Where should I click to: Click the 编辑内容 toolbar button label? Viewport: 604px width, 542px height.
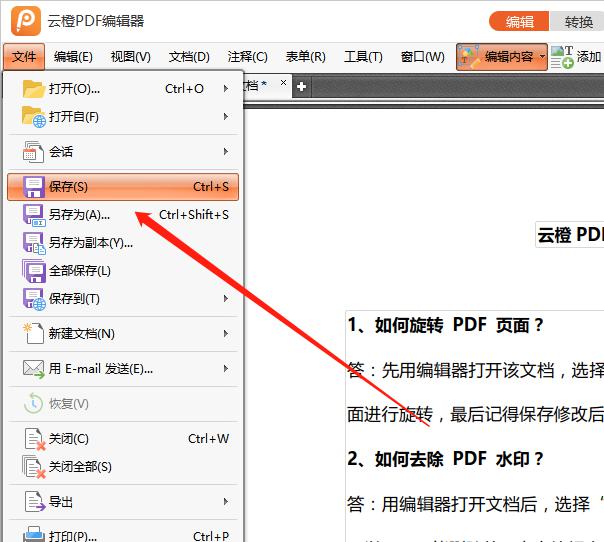click(x=508, y=57)
